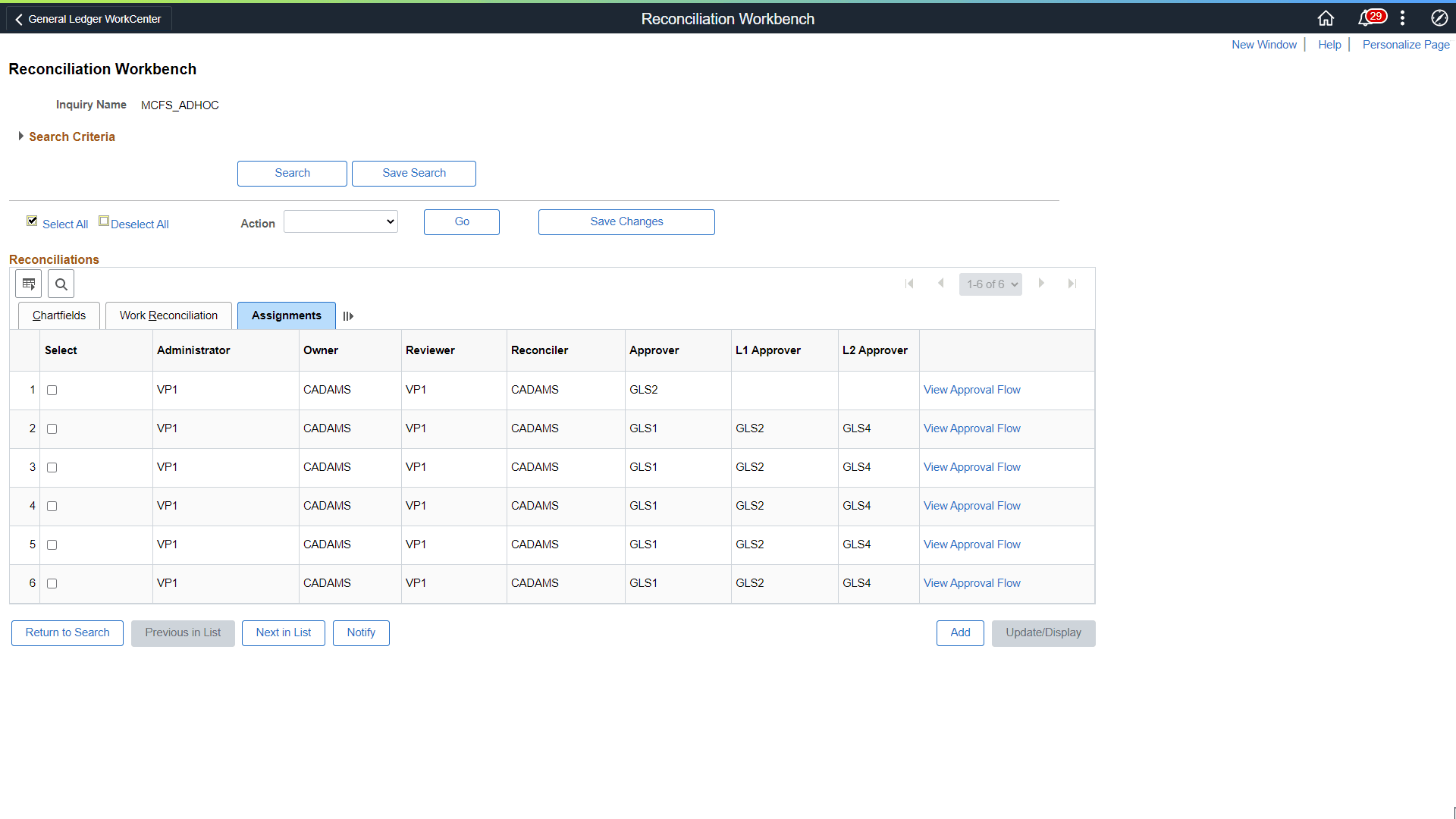Open View Approval Flow for row 2
Image resolution: width=1456 pixels, height=819 pixels.
(971, 428)
